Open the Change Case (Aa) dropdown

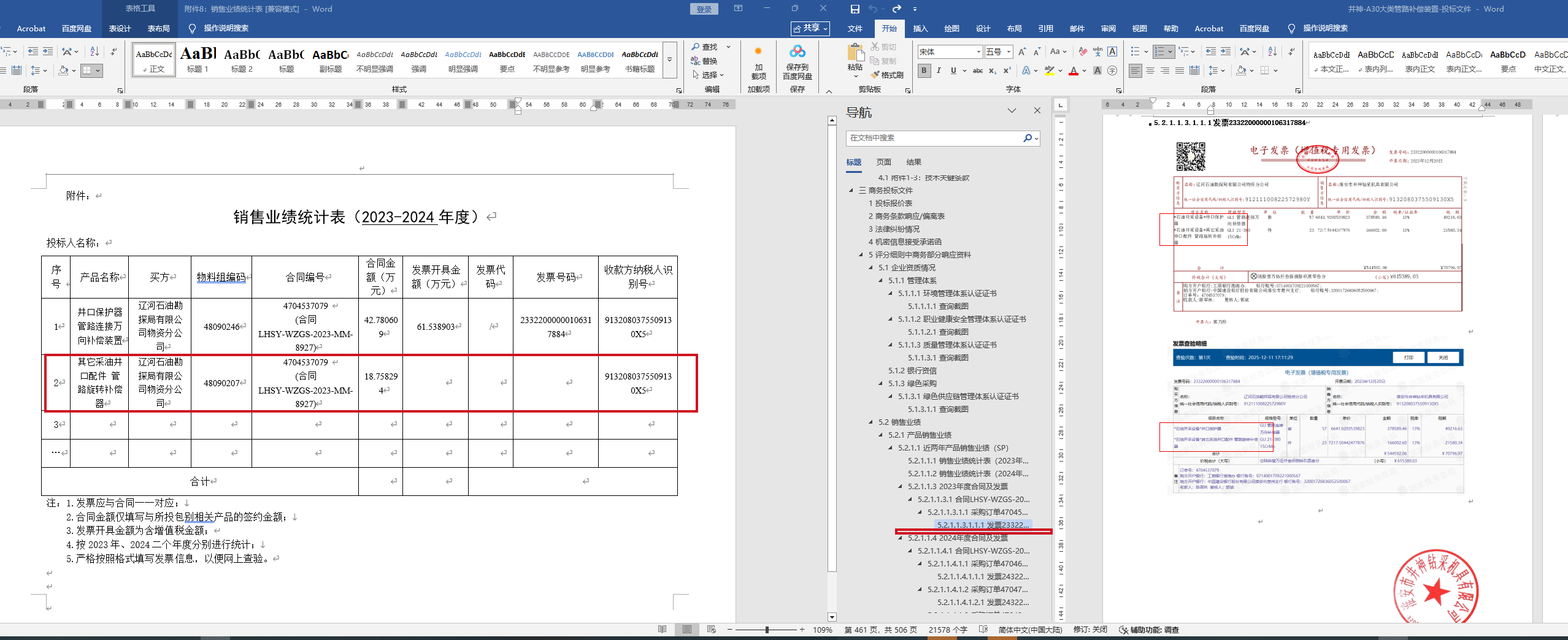point(1058,52)
